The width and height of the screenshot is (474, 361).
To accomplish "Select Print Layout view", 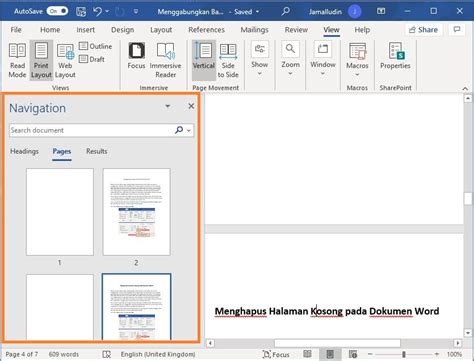I will pos(41,61).
